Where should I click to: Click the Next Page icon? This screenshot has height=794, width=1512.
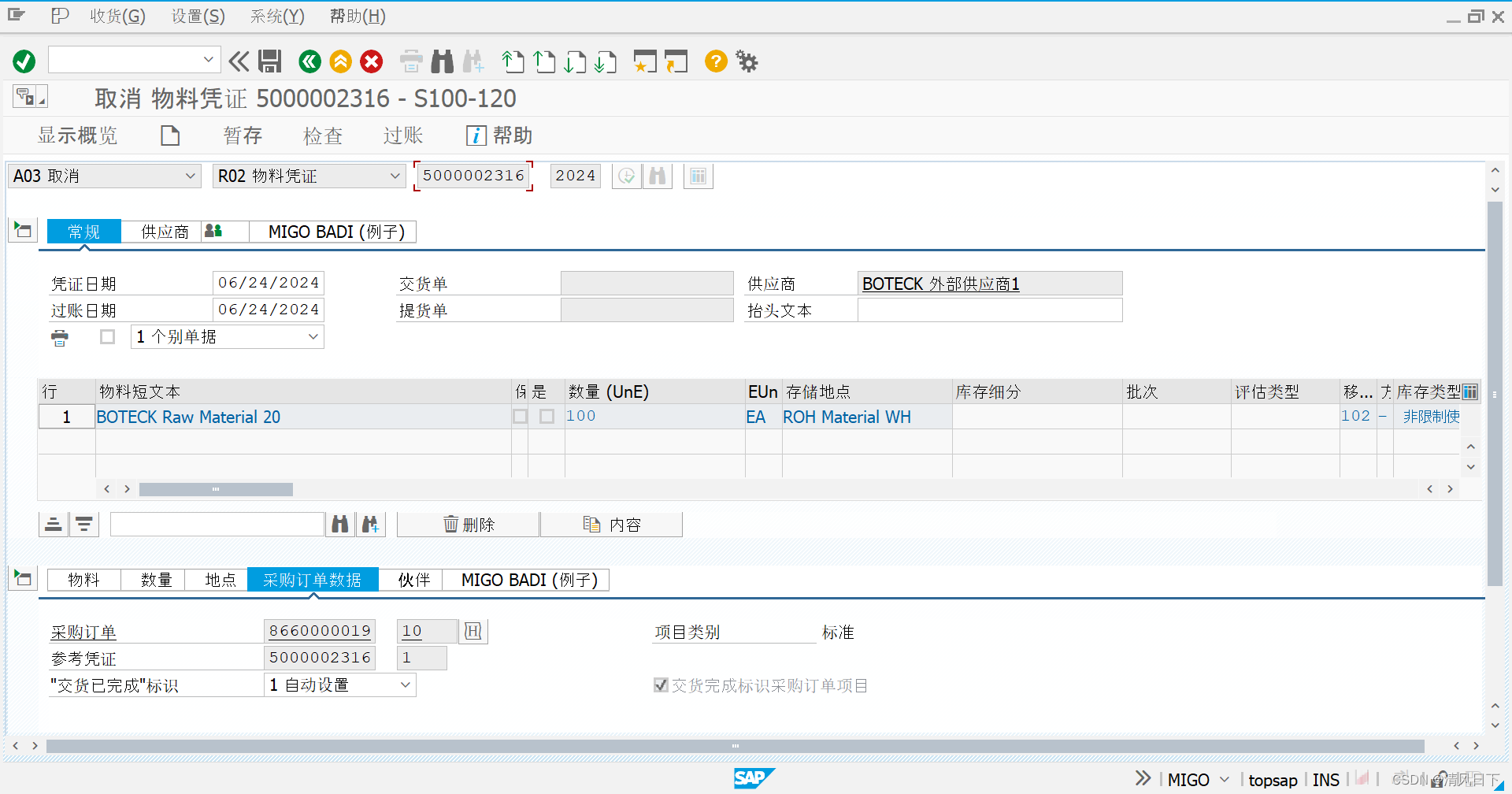tap(575, 61)
